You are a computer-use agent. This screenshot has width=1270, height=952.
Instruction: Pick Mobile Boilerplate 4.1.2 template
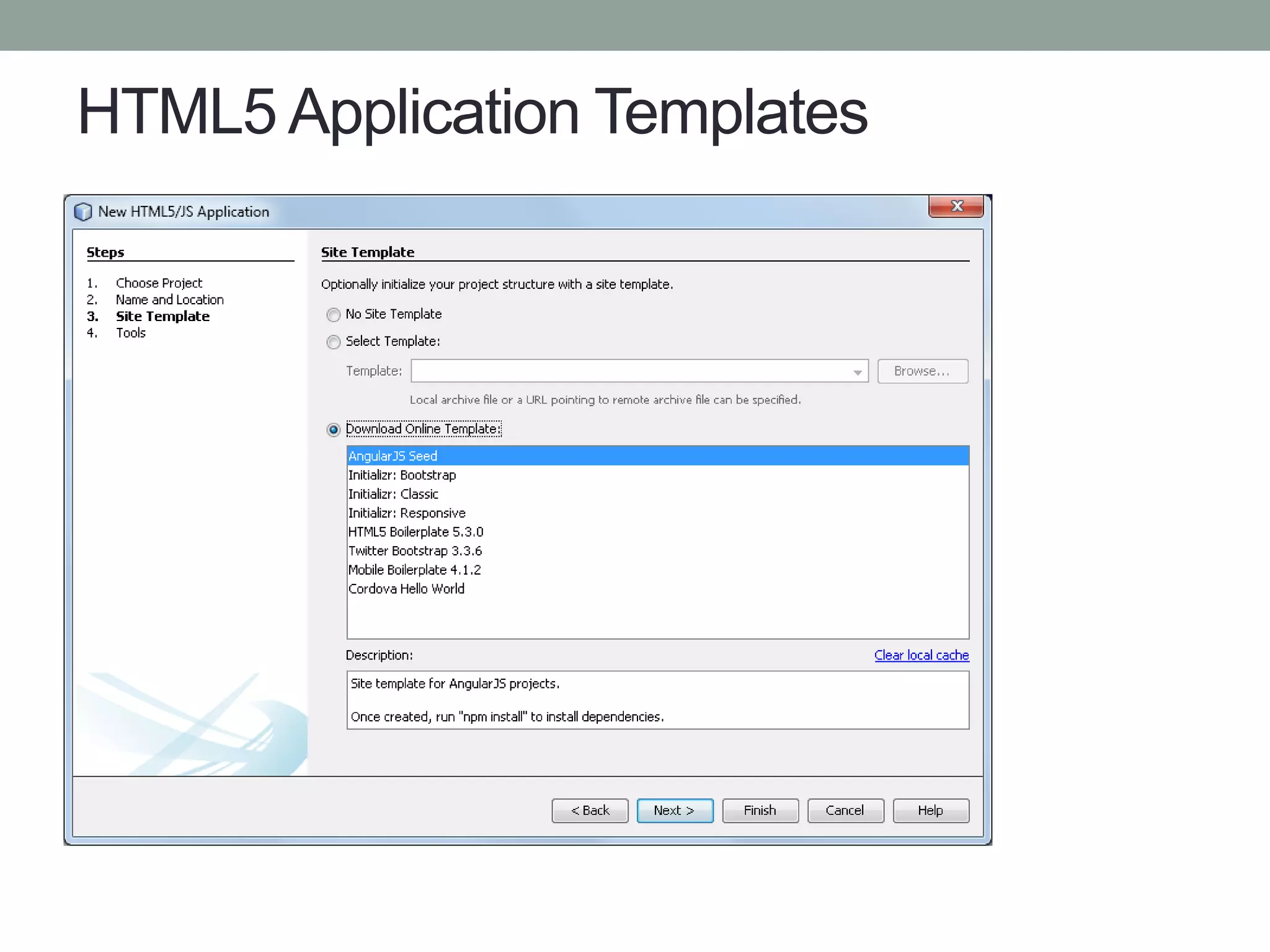658,570
